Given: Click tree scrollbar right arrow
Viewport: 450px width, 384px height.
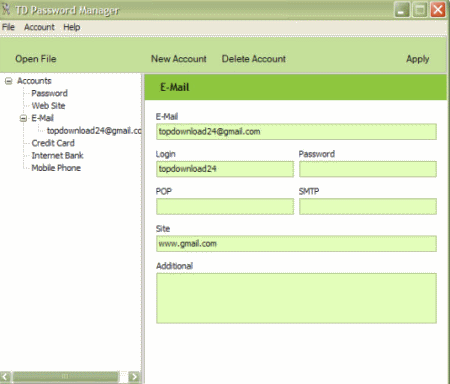Looking at the screenshot, I should tap(134, 377).
